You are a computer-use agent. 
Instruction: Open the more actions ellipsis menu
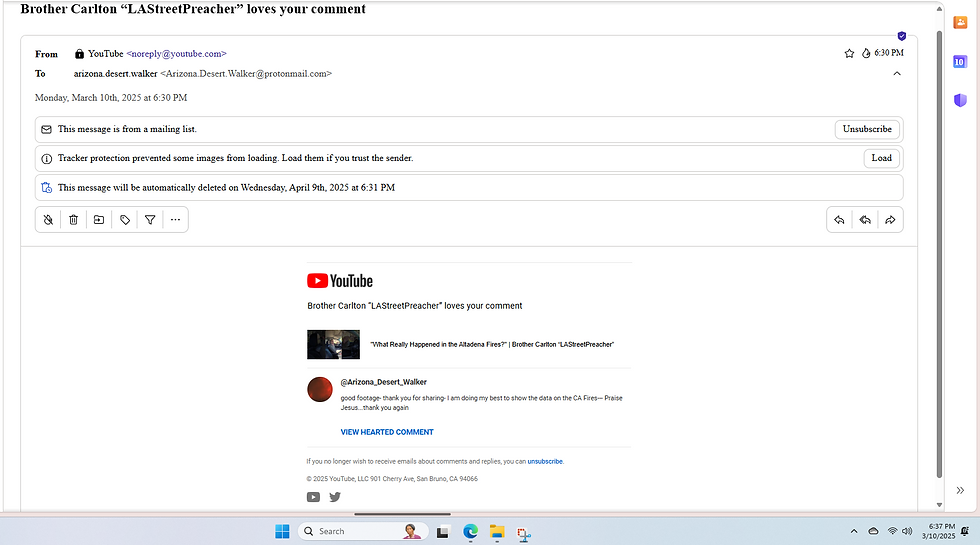tap(176, 219)
